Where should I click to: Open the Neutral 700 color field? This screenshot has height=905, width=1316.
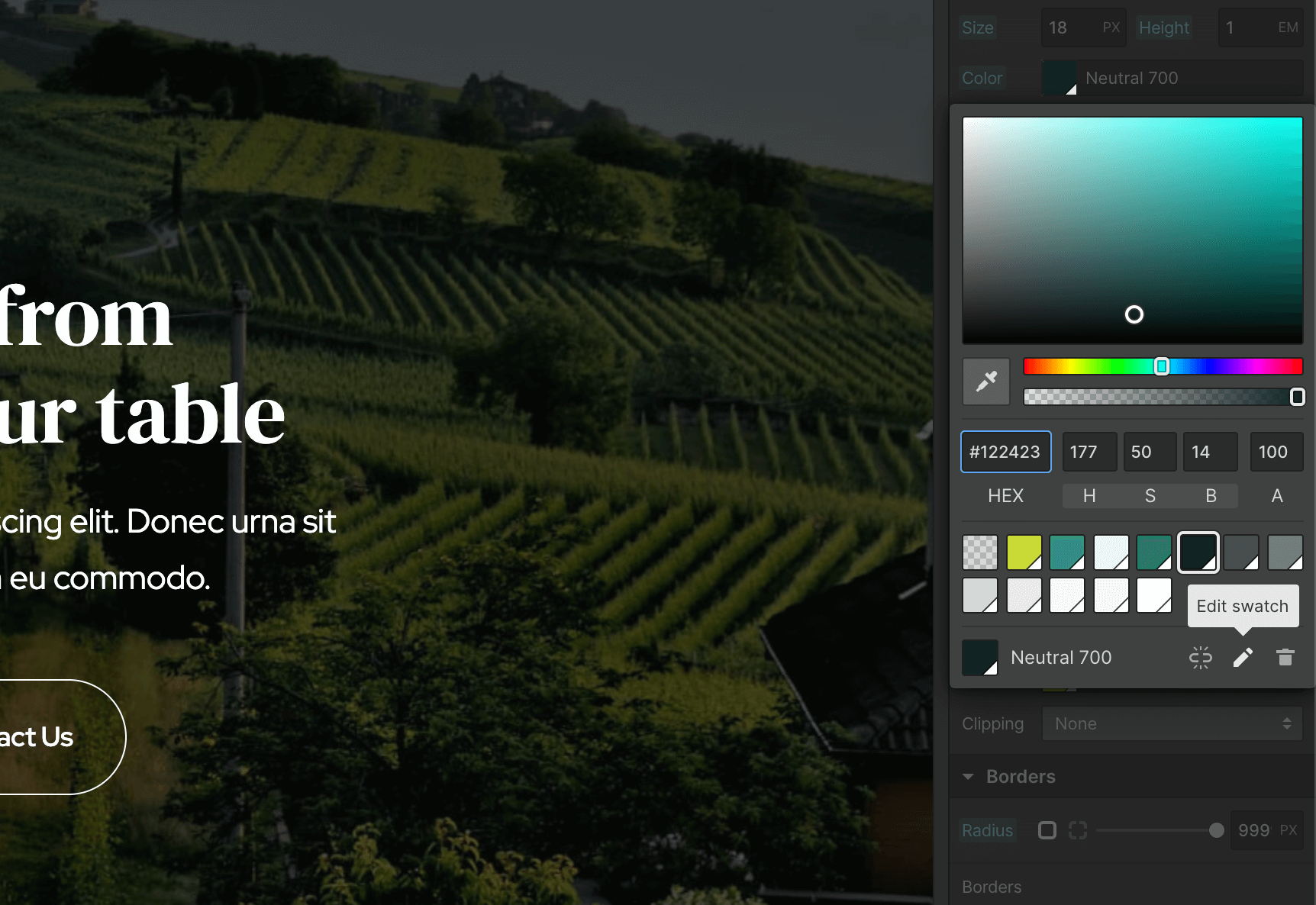click(1172, 78)
